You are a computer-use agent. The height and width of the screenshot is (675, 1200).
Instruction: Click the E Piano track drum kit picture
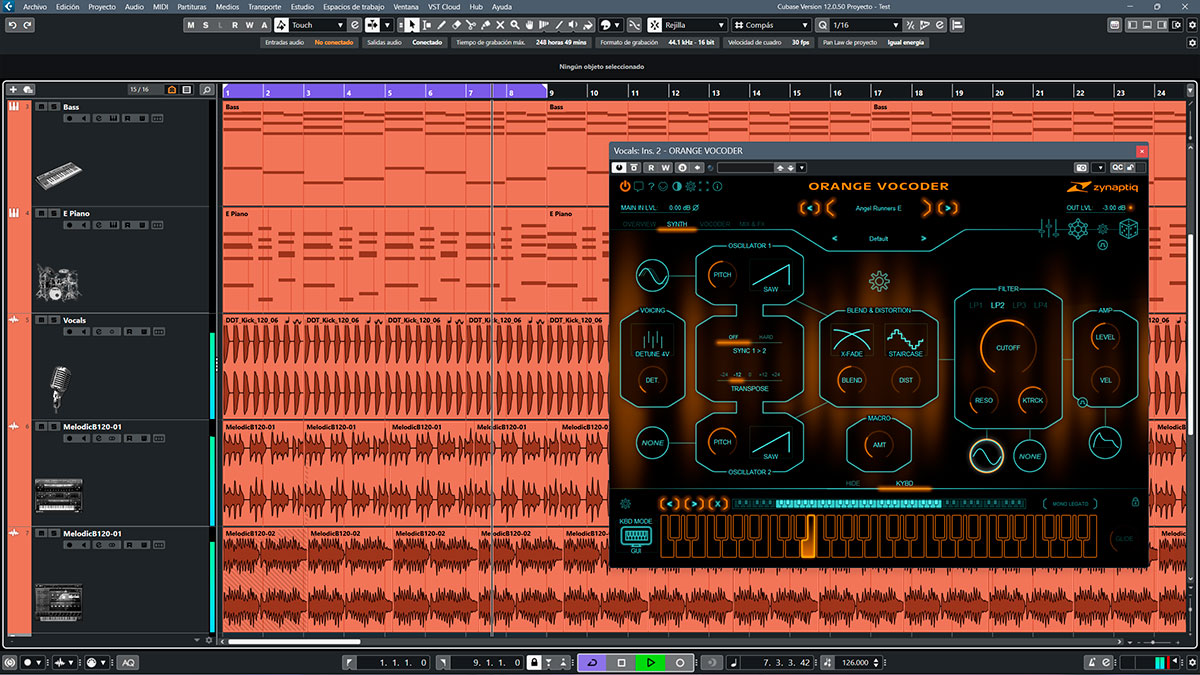[57, 283]
